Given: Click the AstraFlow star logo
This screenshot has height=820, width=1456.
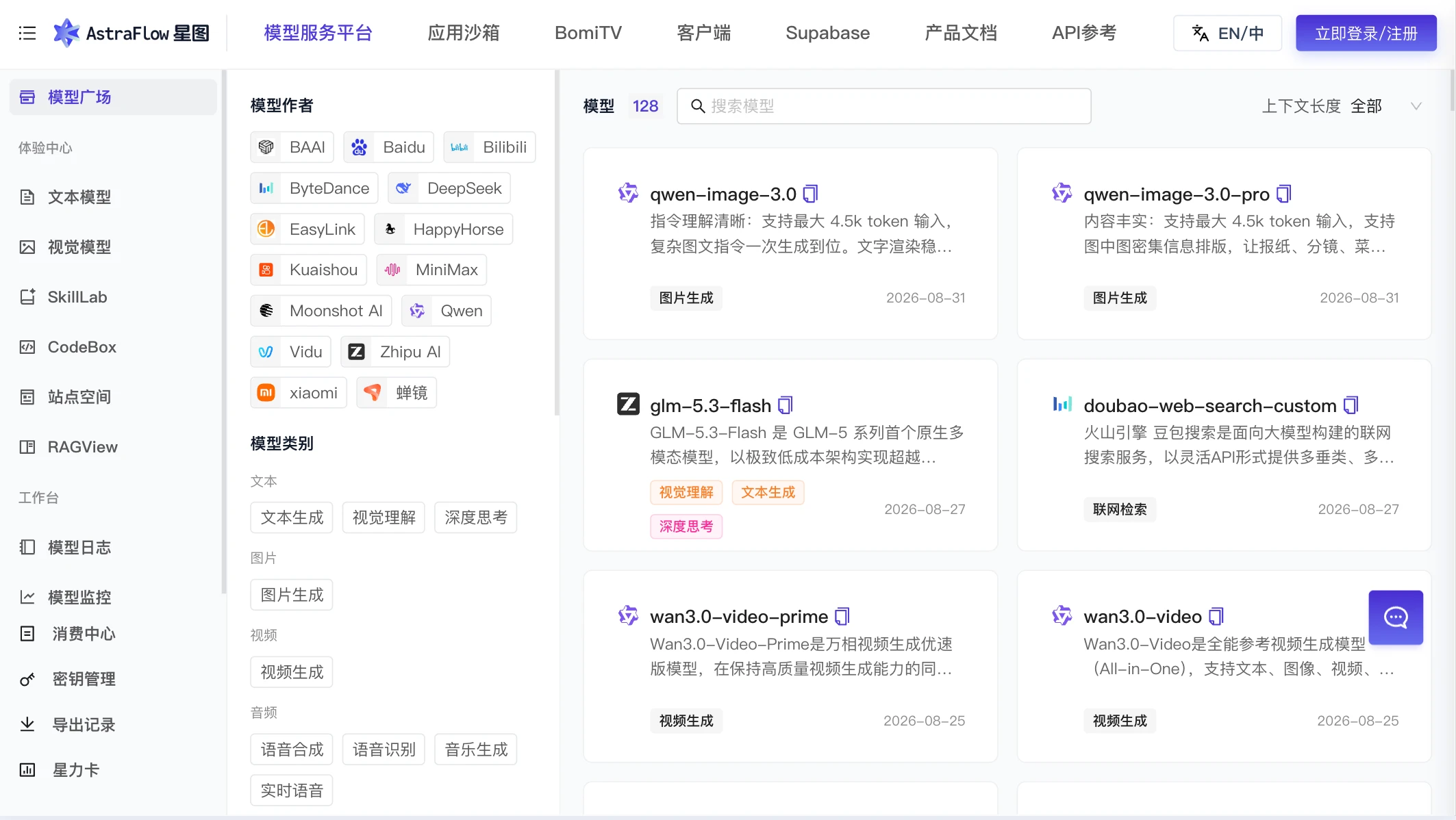Looking at the screenshot, I should tap(66, 33).
